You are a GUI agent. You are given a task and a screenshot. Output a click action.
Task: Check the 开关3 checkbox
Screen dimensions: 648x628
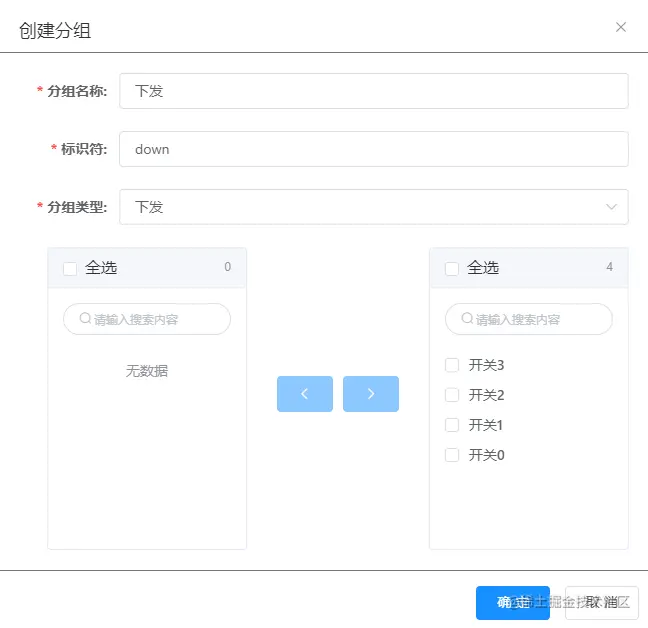(x=452, y=365)
